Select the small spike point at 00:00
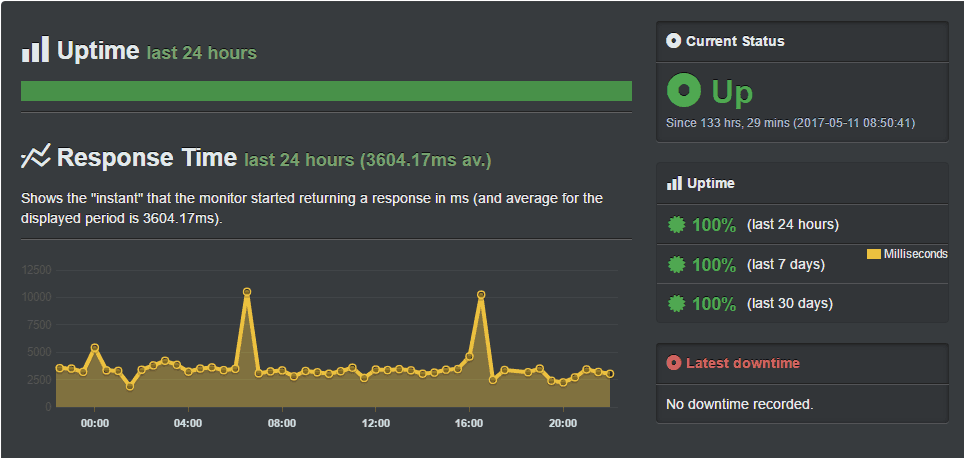This screenshot has height=458, width=964. coord(95,347)
